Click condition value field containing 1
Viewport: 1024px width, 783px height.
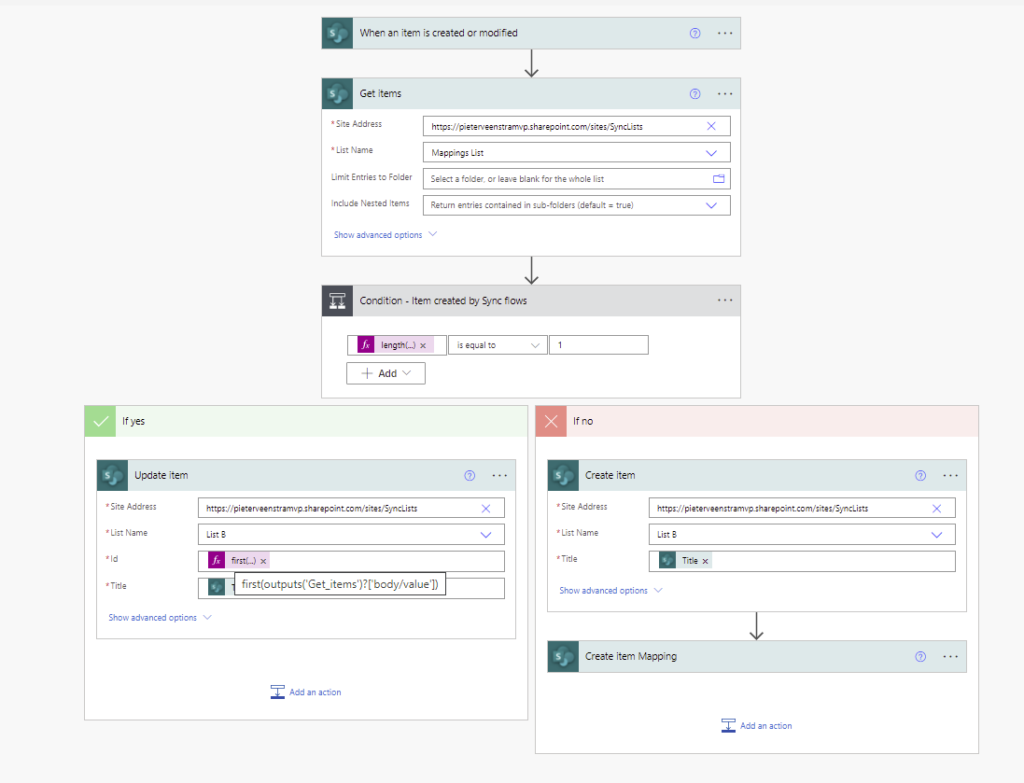click(x=599, y=345)
